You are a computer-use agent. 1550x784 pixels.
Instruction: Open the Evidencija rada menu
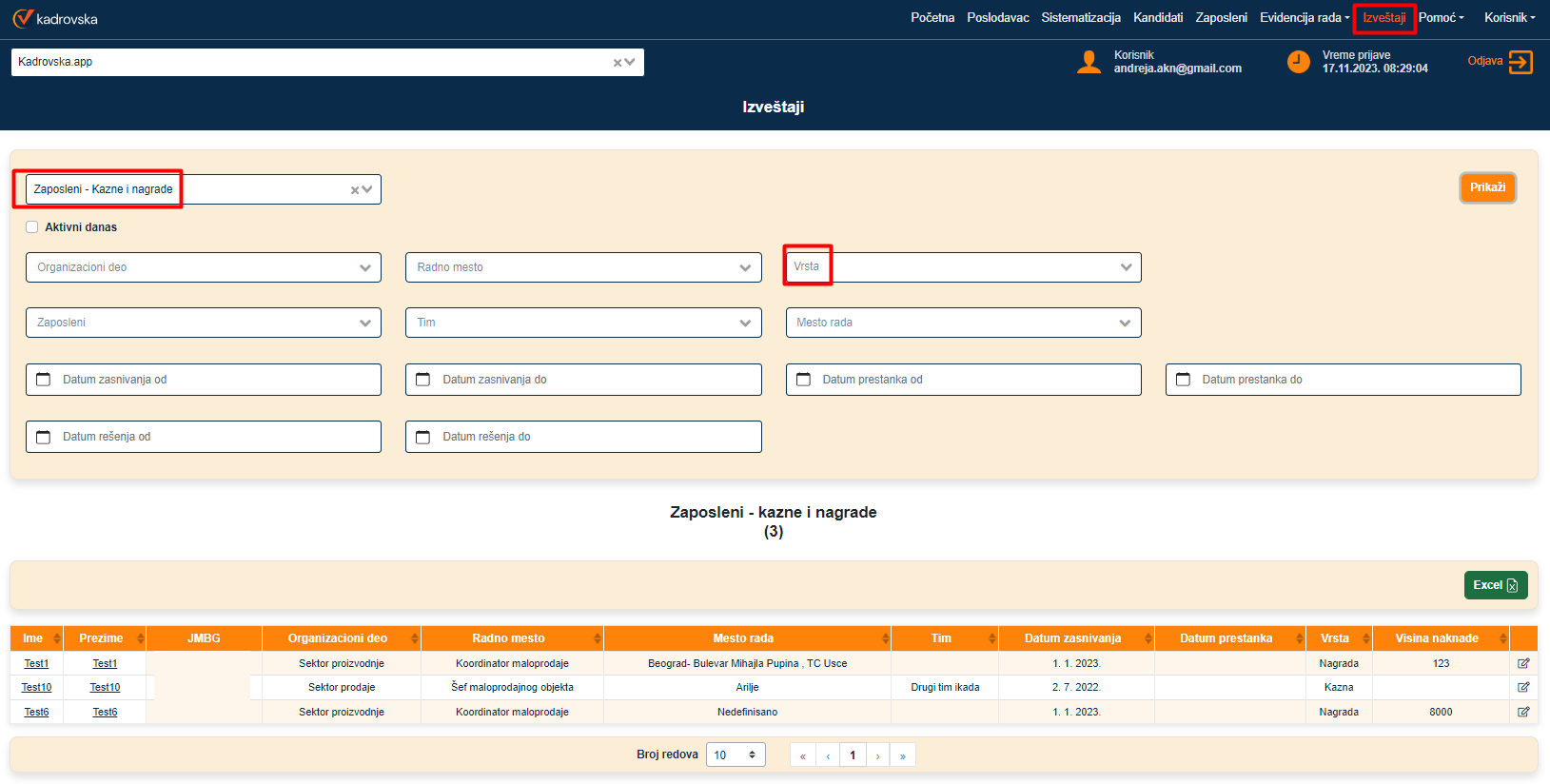(x=1304, y=18)
